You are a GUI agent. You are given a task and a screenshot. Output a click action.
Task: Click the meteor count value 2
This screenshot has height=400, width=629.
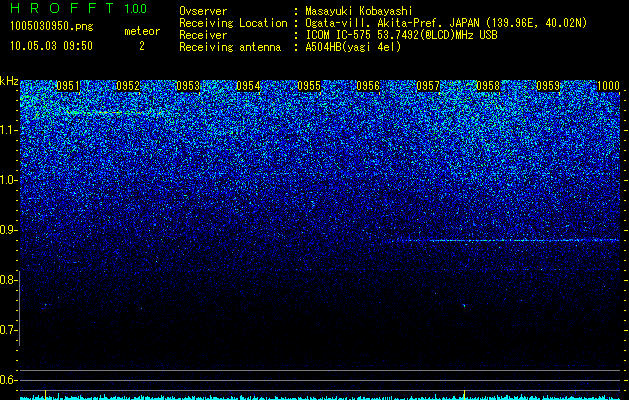142,46
